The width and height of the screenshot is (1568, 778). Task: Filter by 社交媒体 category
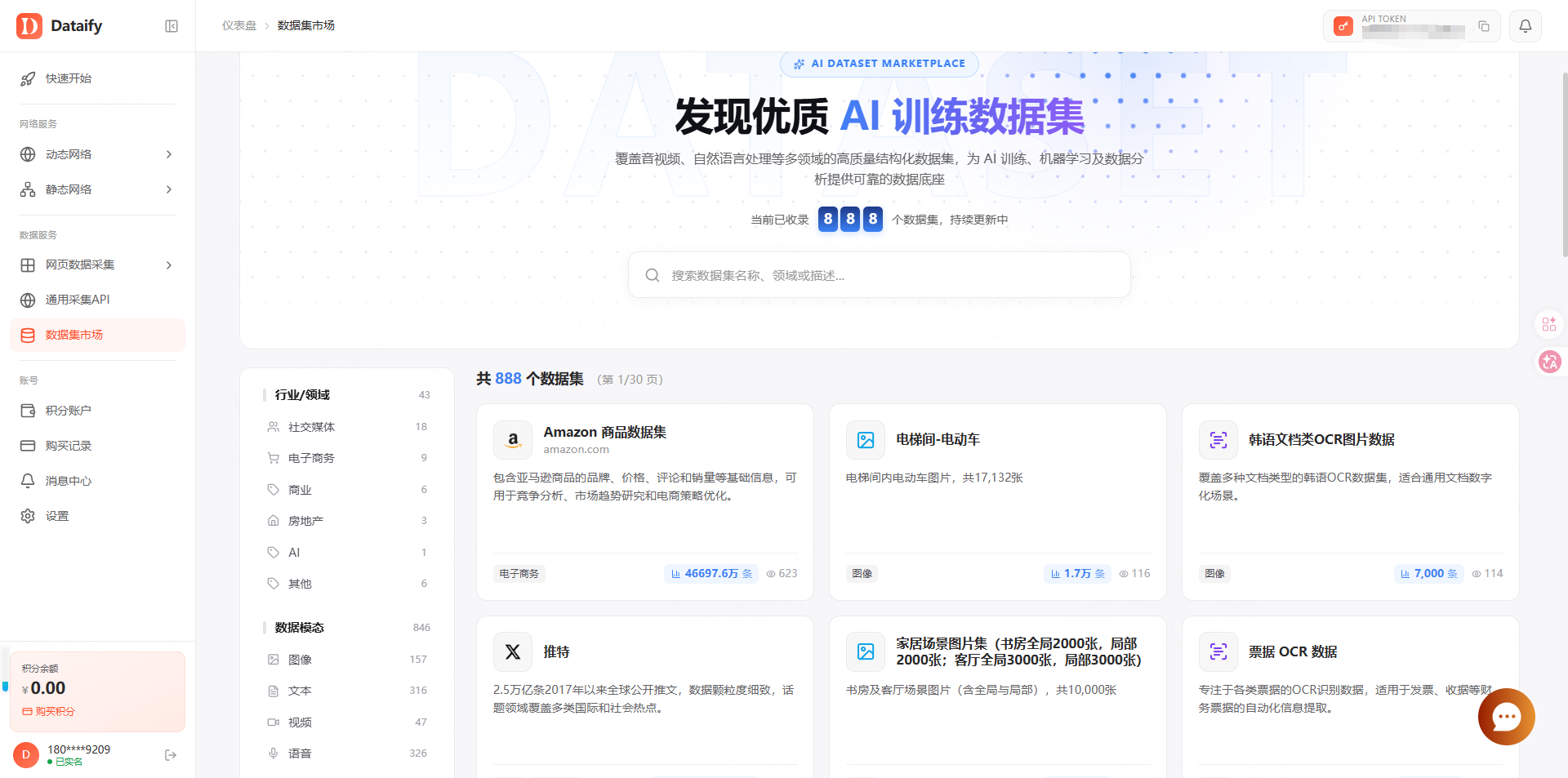click(347, 427)
